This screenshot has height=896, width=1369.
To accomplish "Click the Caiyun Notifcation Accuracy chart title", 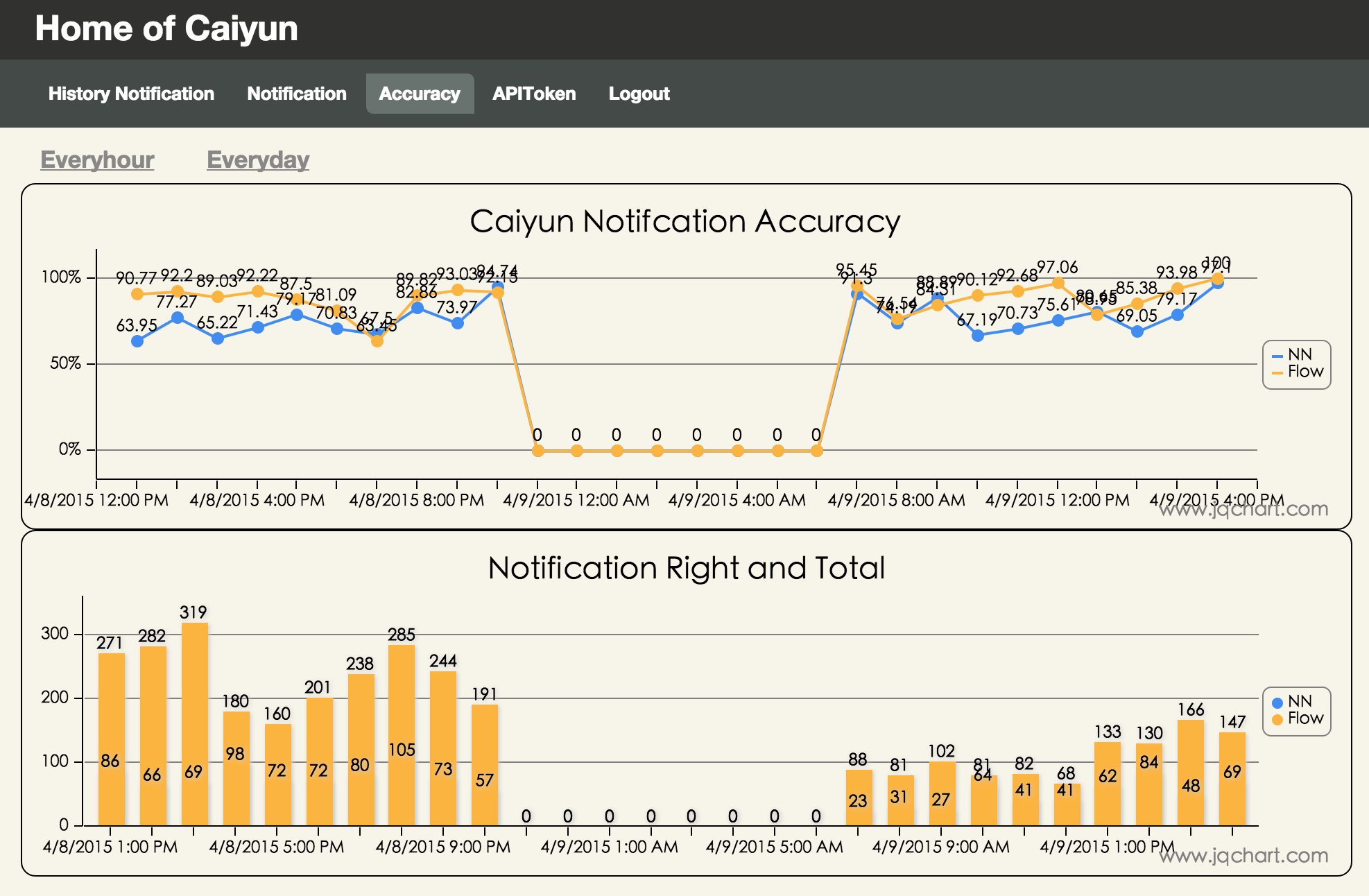I will (x=685, y=222).
